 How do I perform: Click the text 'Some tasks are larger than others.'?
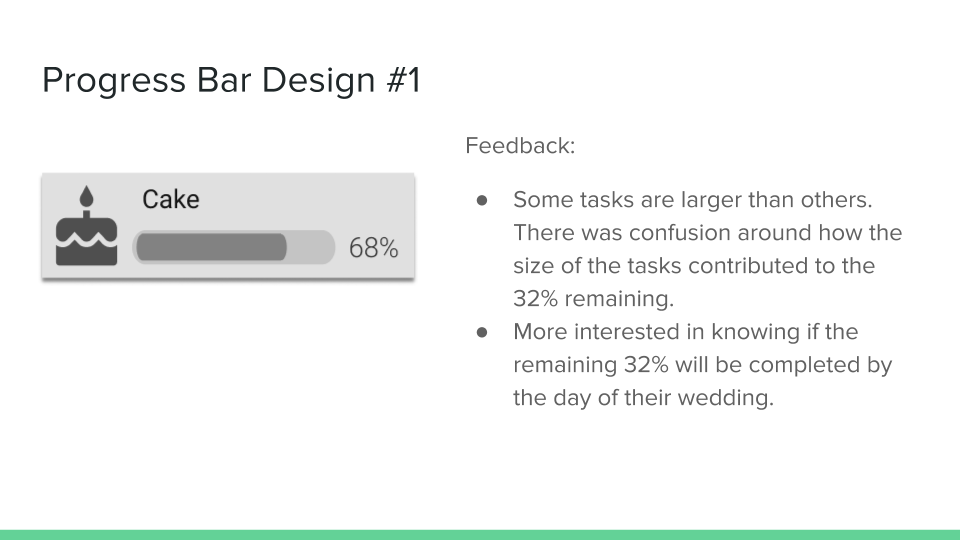click(692, 200)
